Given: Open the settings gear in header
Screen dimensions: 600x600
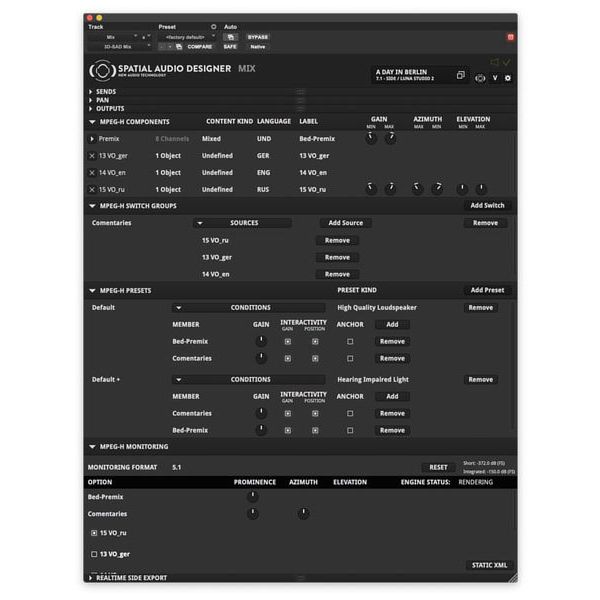Looking at the screenshot, I should click(508, 78).
